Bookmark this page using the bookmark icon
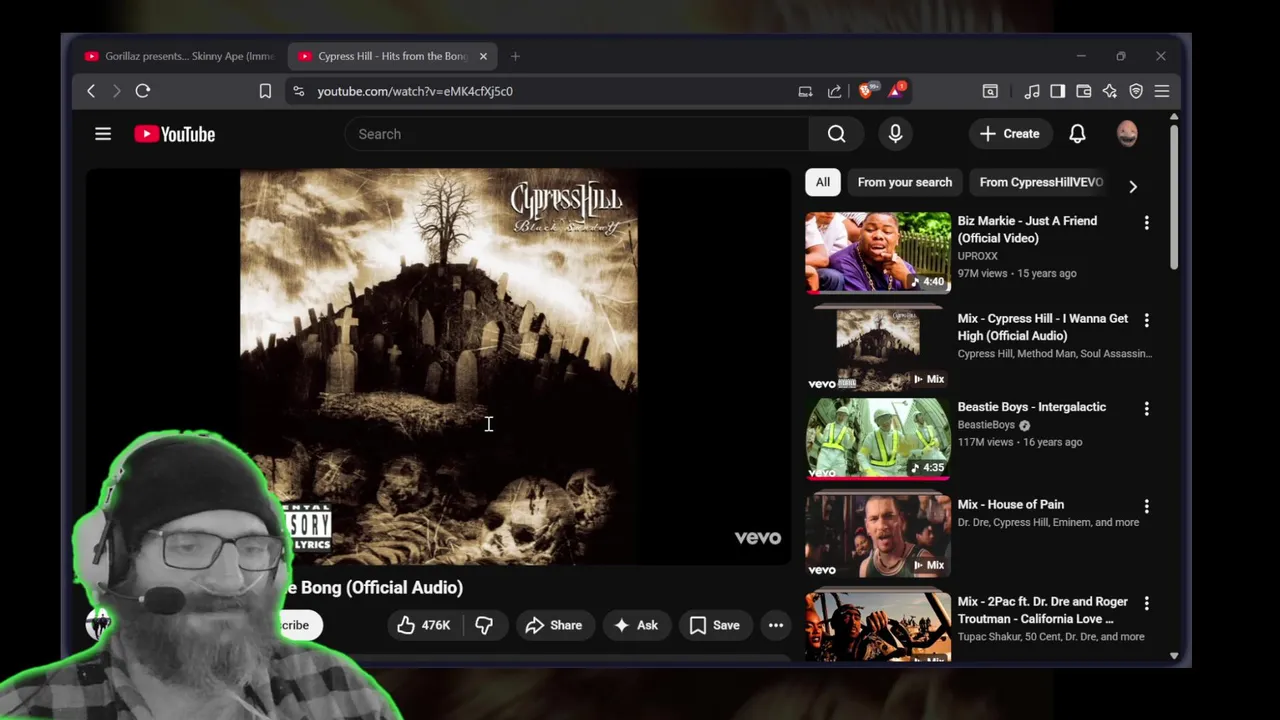This screenshot has width=1280, height=720. 265,91
